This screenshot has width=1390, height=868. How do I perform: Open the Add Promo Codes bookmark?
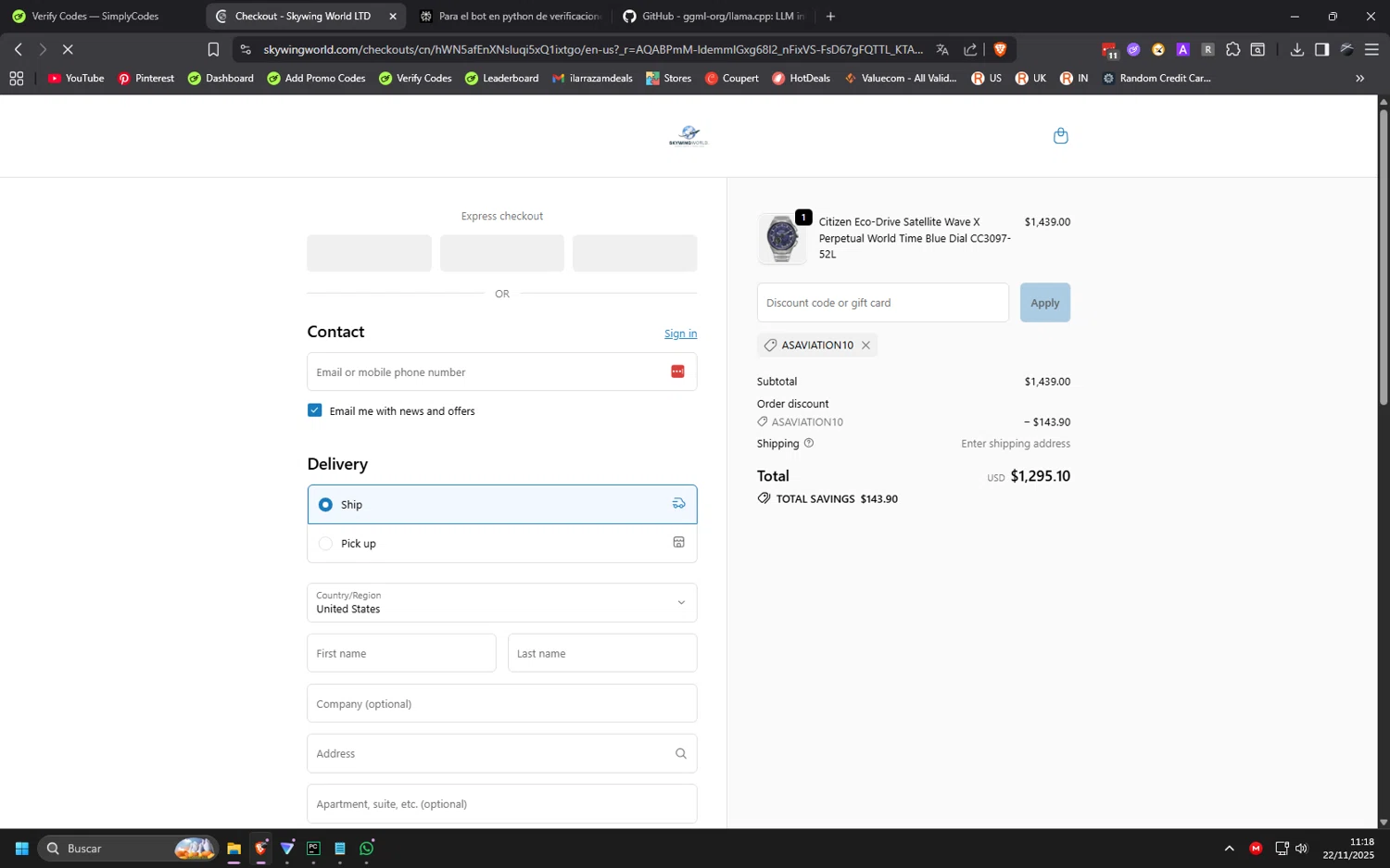316,79
